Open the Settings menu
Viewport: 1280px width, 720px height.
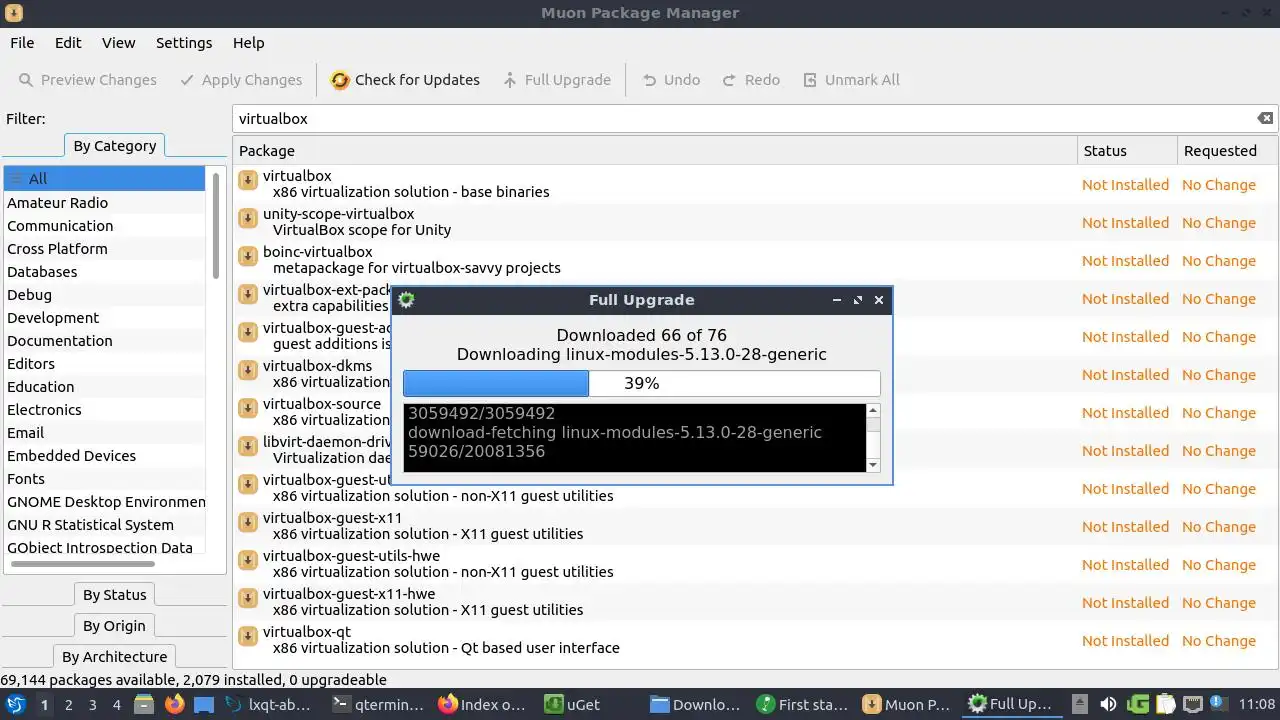(184, 43)
